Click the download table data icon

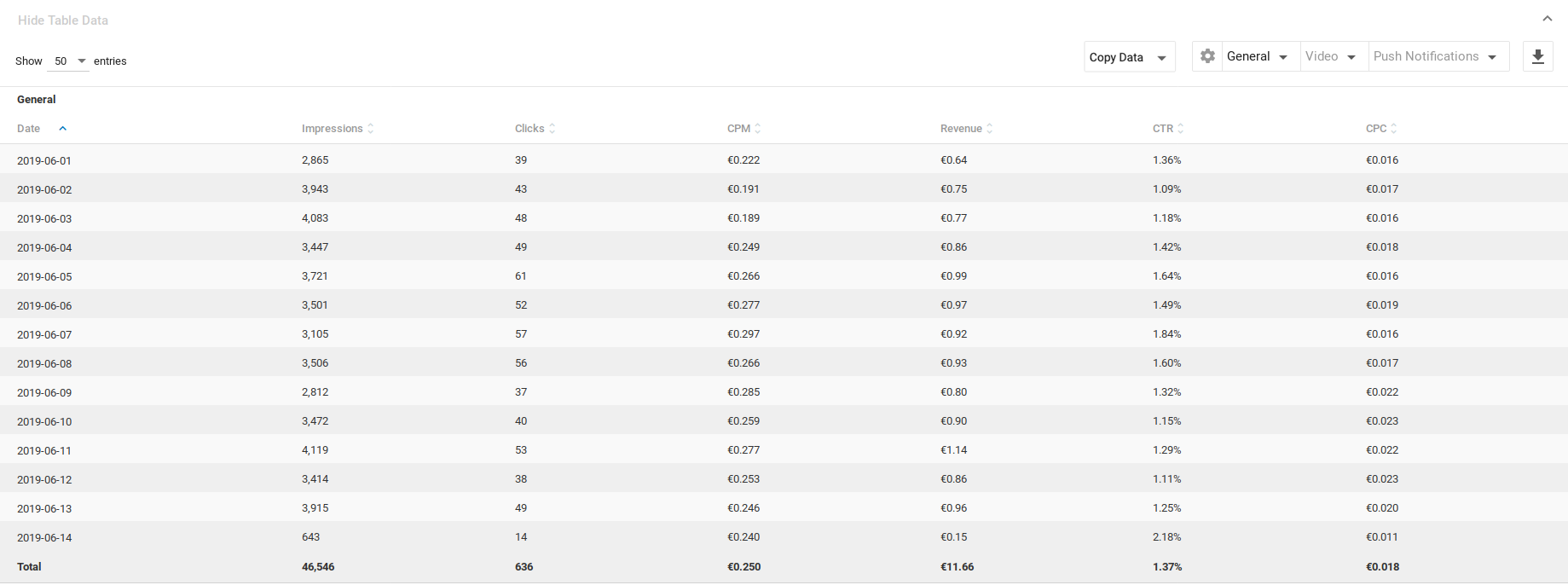coord(1537,57)
